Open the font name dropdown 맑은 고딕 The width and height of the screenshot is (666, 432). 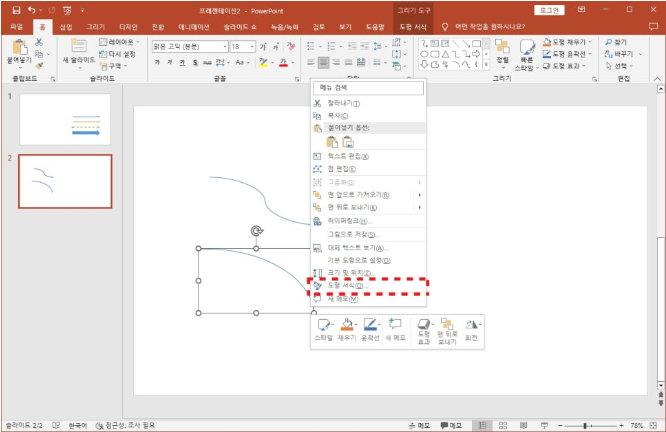tap(187, 46)
